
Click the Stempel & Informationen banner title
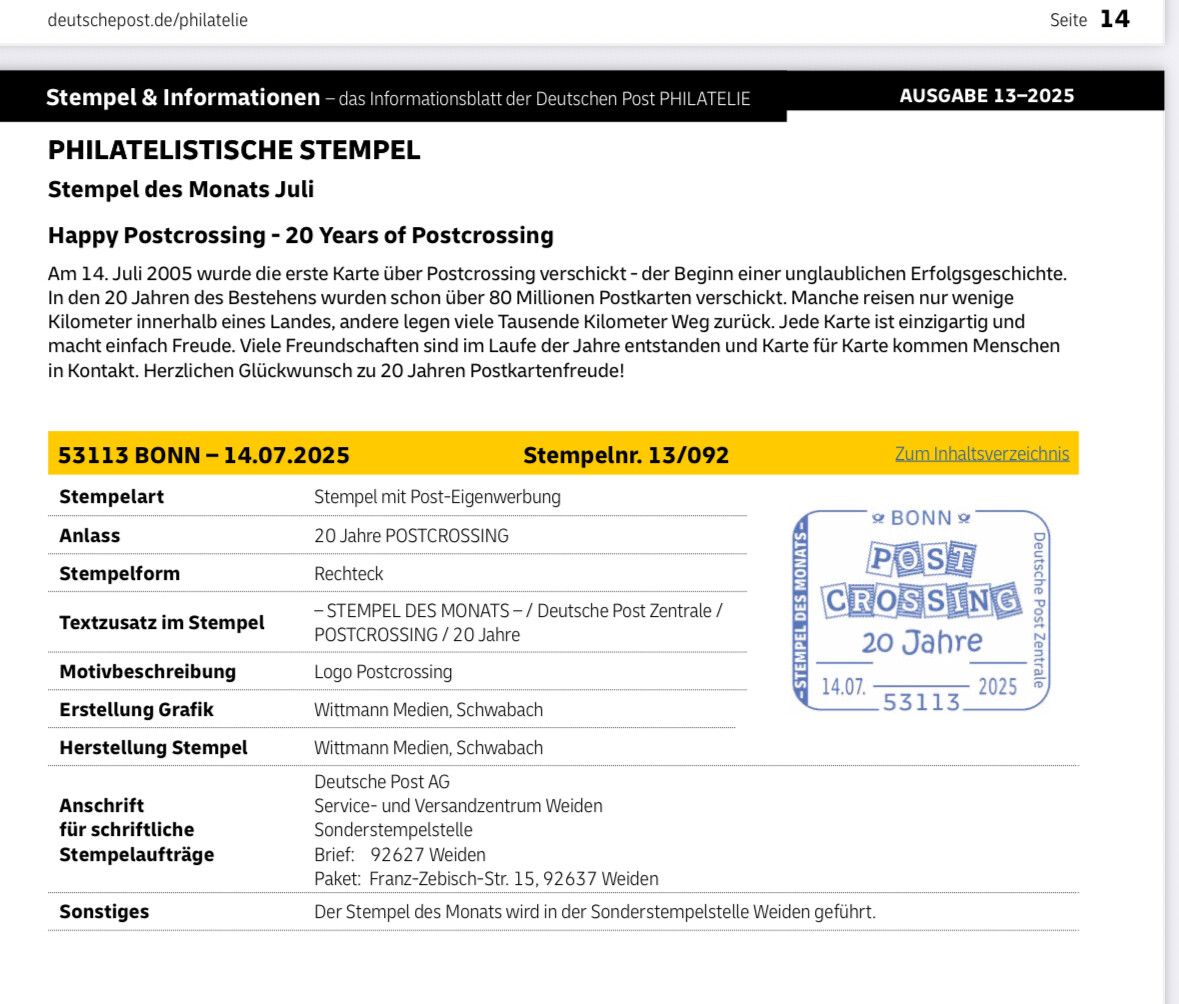point(183,97)
